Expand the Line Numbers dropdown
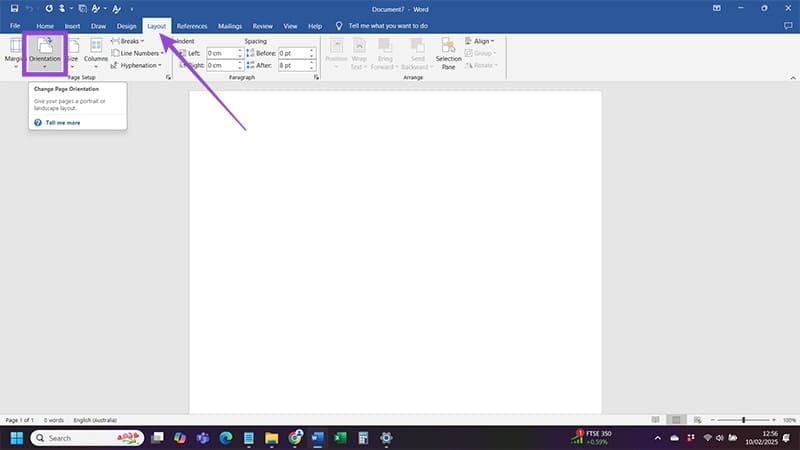800x450 pixels. (x=139, y=53)
